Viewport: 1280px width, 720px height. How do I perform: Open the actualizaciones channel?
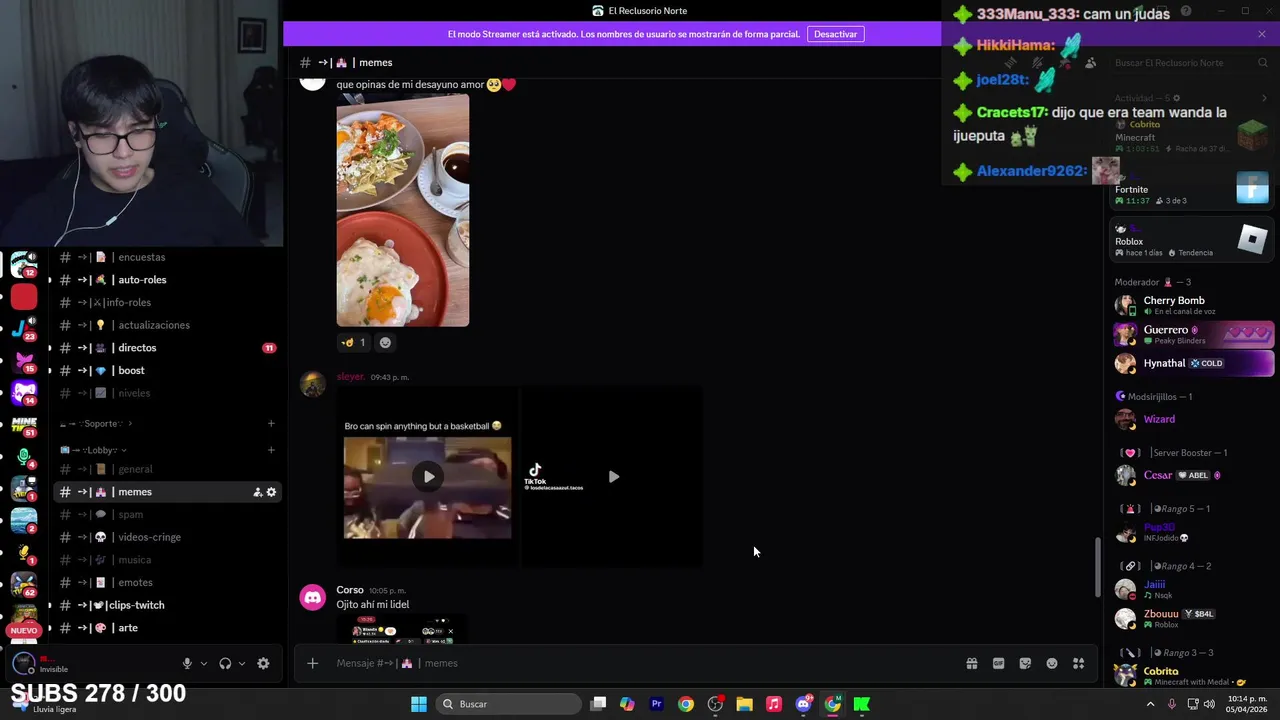166,325
